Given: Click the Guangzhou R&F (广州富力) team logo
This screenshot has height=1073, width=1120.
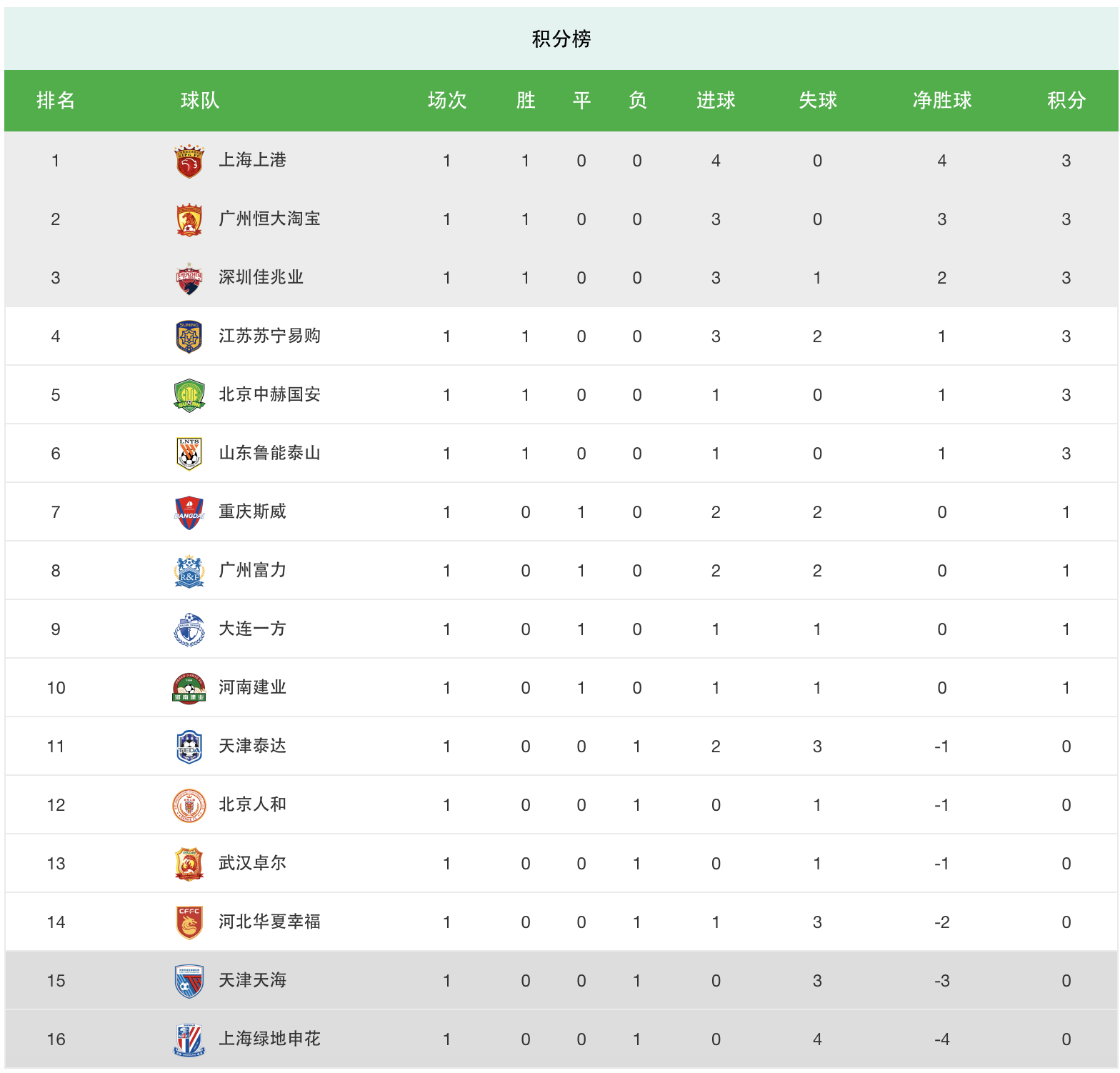Looking at the screenshot, I should 189,571.
